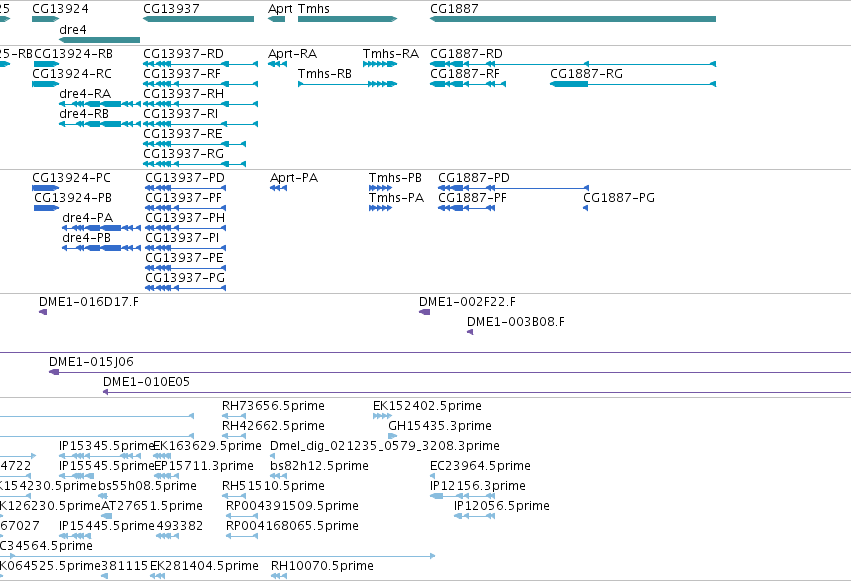The height and width of the screenshot is (581, 851).
Task: Select transcript CG1887-RD
Action: (466, 54)
